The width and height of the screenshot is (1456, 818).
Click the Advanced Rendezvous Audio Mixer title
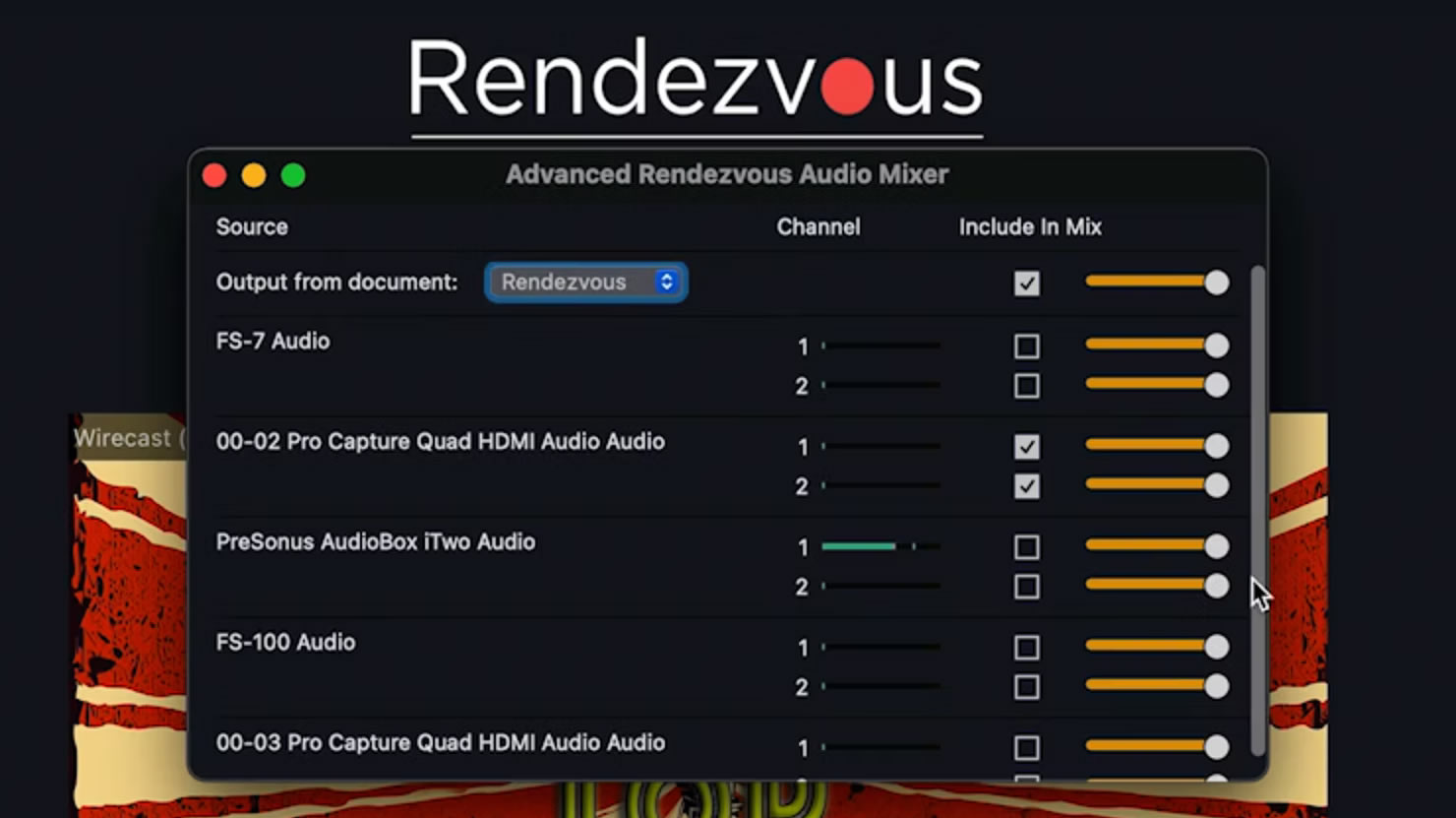click(727, 175)
